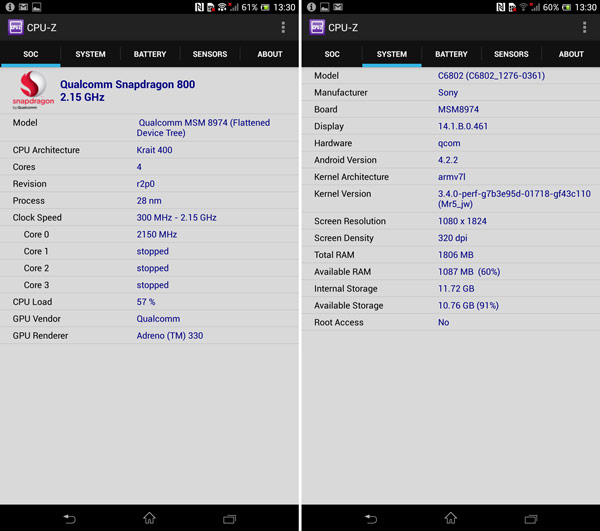Tap the '10.76 GB (91%)' available storage
Screen dimensions: 600x531
[x=468, y=305]
